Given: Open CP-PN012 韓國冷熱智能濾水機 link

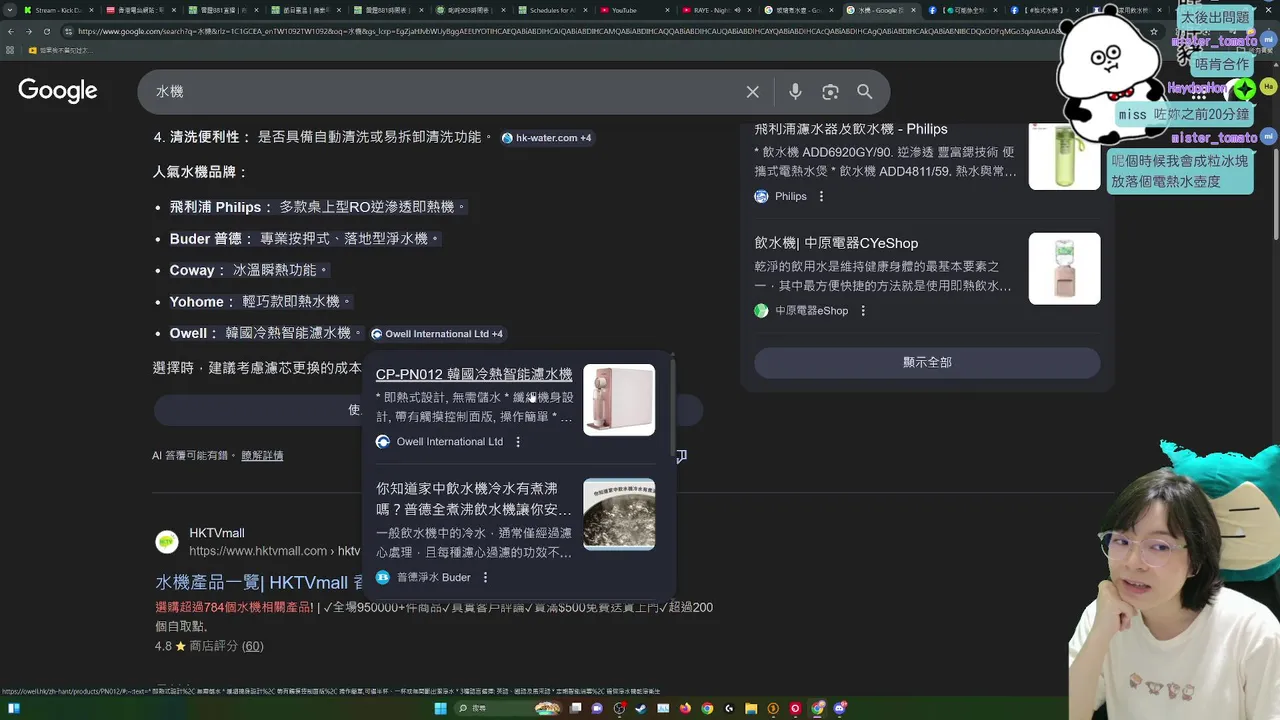Looking at the screenshot, I should [x=474, y=374].
